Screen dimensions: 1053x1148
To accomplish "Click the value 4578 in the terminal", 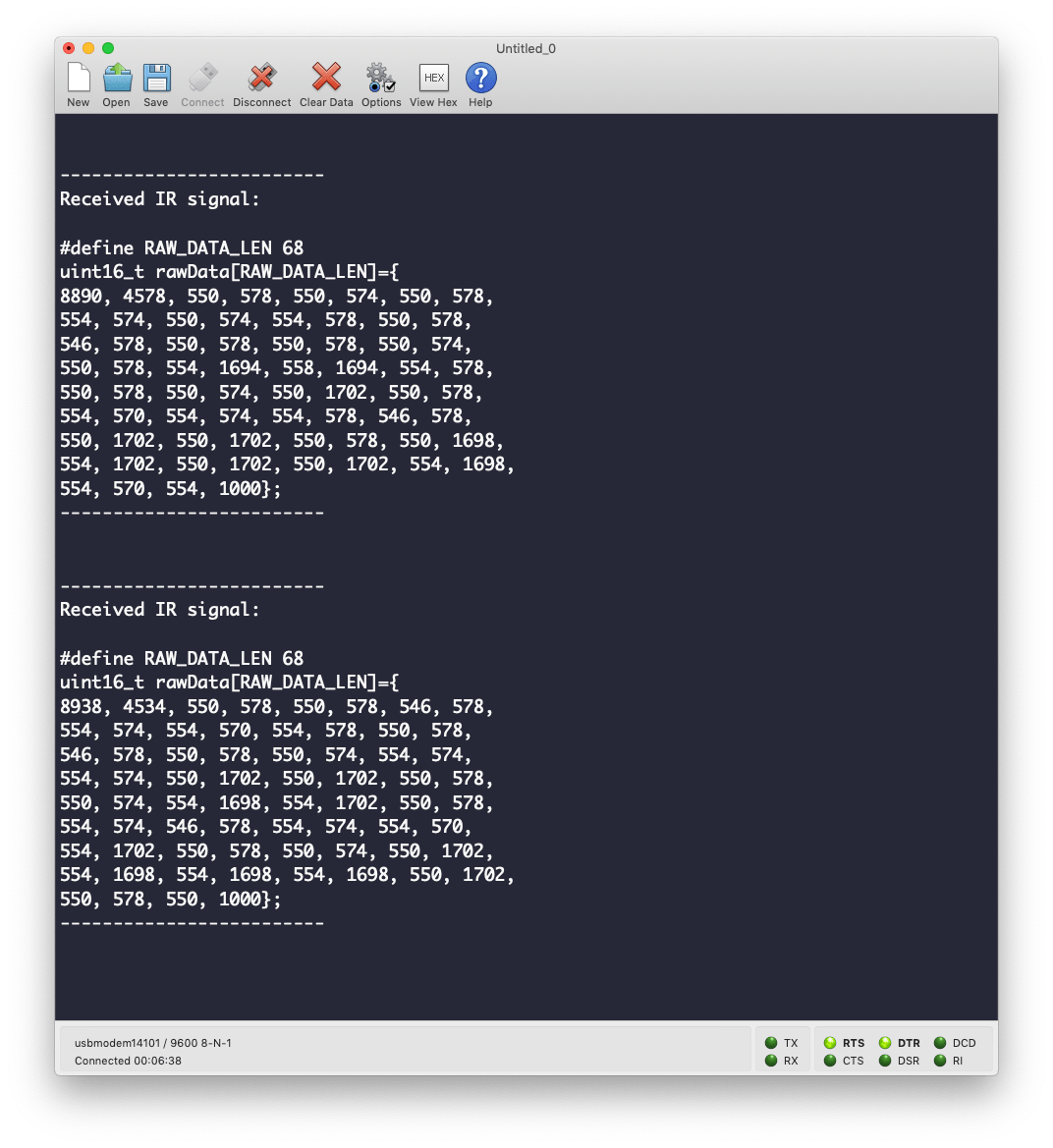I will [144, 296].
